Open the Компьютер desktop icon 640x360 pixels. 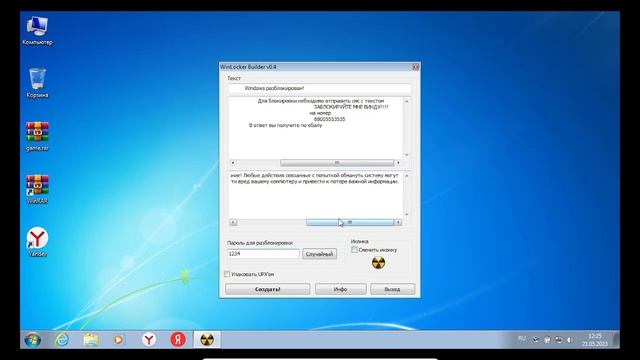(37, 31)
